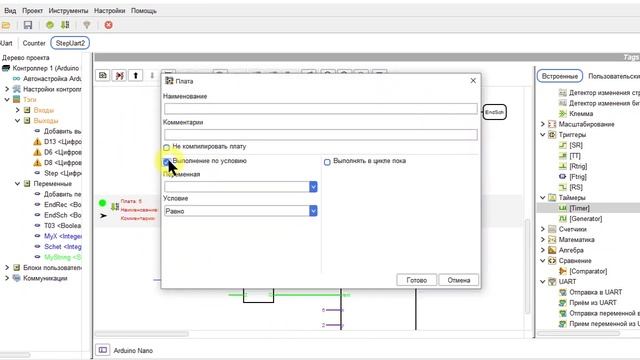The width and height of the screenshot is (640, 360).
Task: Click the upload to controller icon
Action: tap(65, 25)
